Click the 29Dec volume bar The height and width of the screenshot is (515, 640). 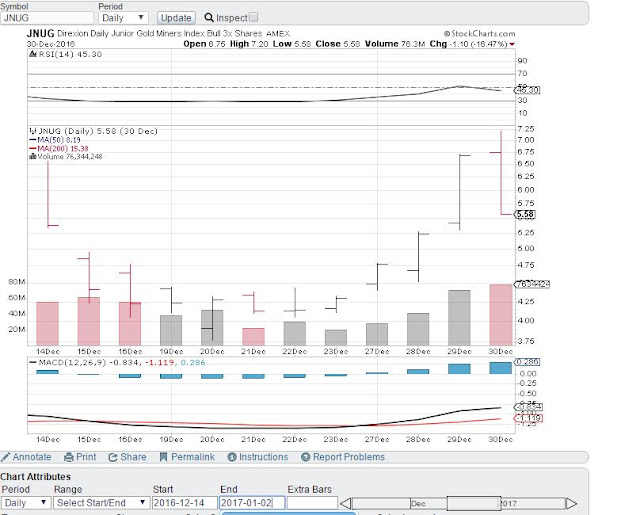click(x=459, y=317)
